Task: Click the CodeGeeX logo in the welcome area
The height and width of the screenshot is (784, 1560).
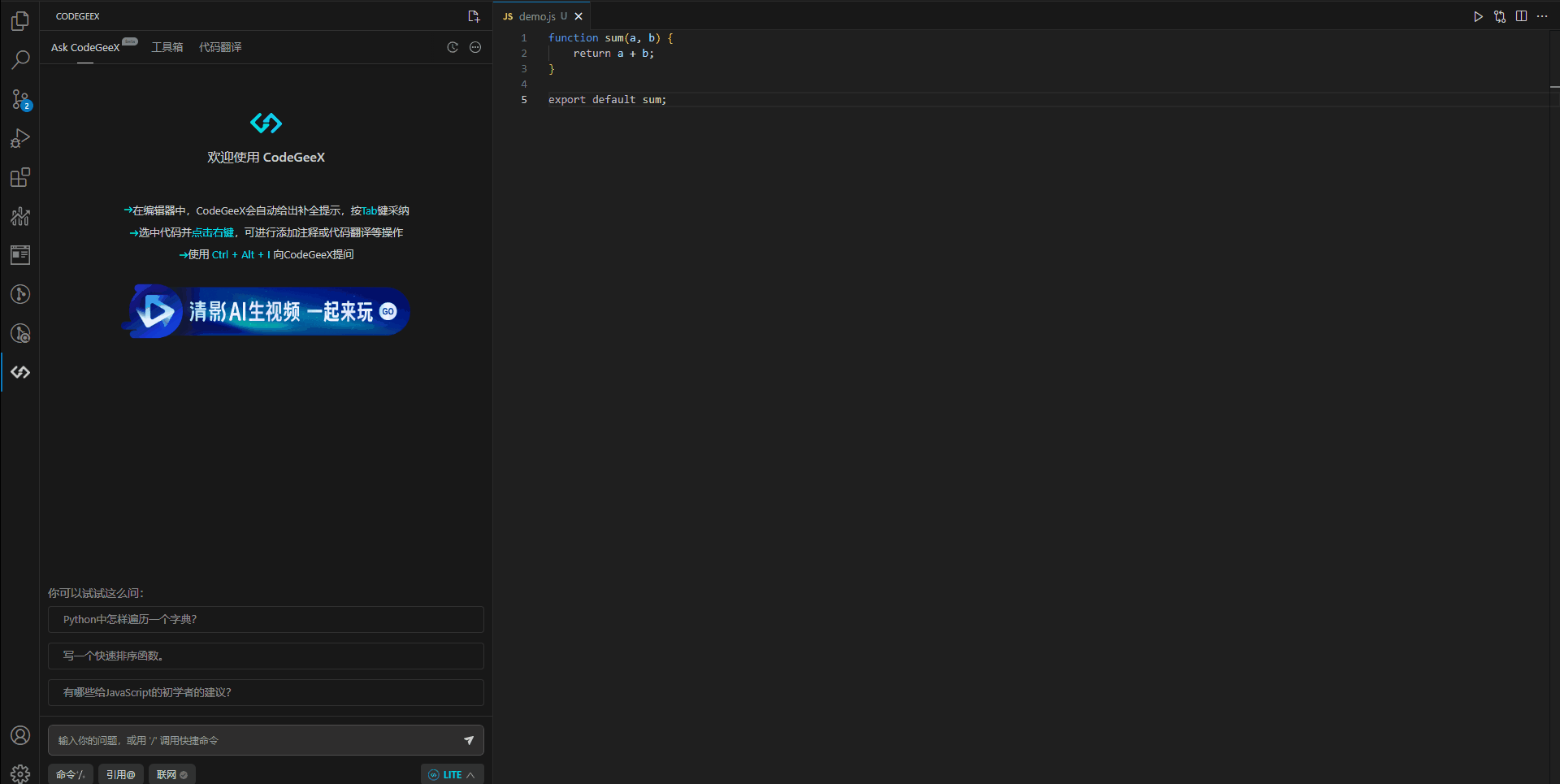Action: click(x=266, y=123)
